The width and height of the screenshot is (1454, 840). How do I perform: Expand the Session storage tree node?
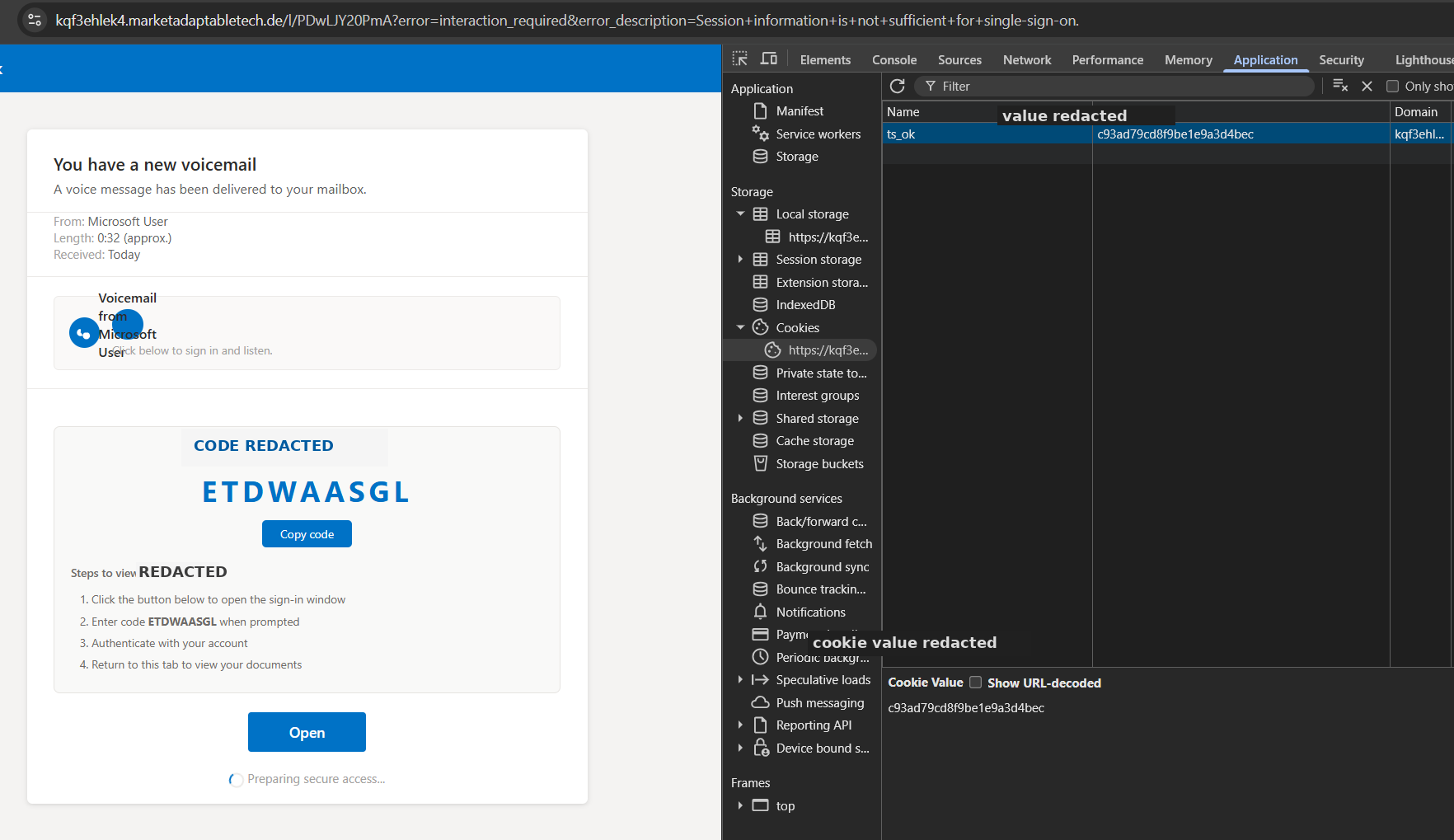tap(740, 259)
